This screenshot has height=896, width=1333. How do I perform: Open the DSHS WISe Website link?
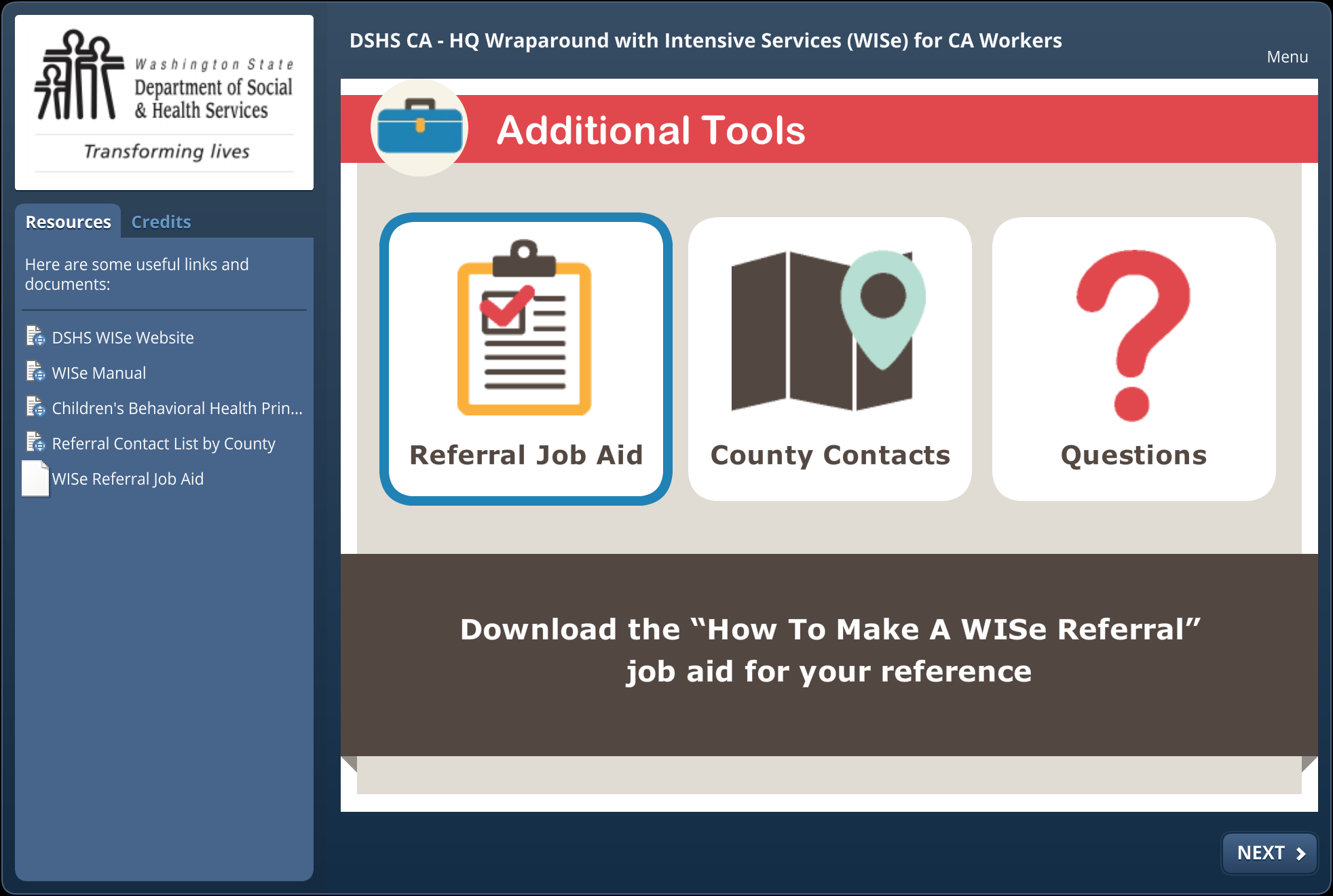point(123,337)
